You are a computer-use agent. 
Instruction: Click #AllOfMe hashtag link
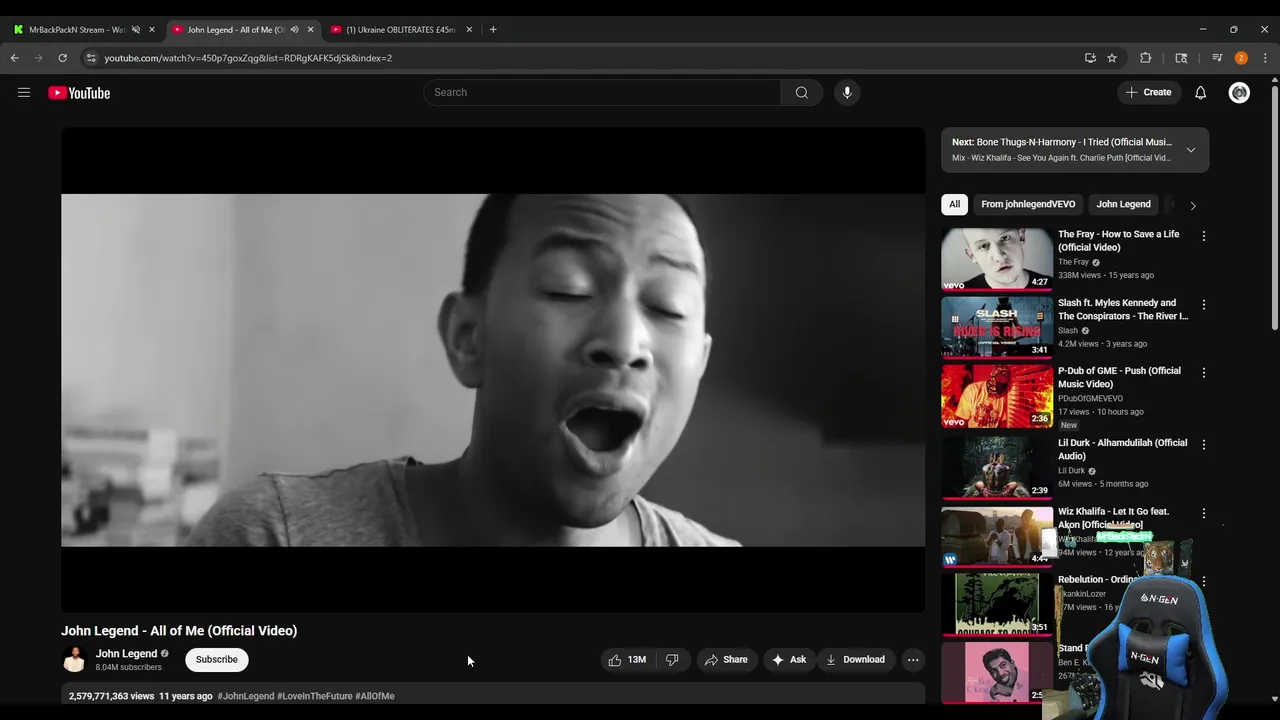pos(374,696)
